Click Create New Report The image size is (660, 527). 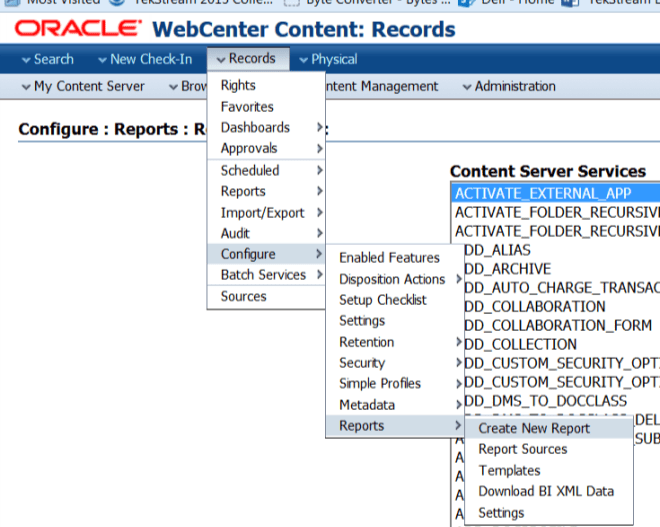click(549, 428)
